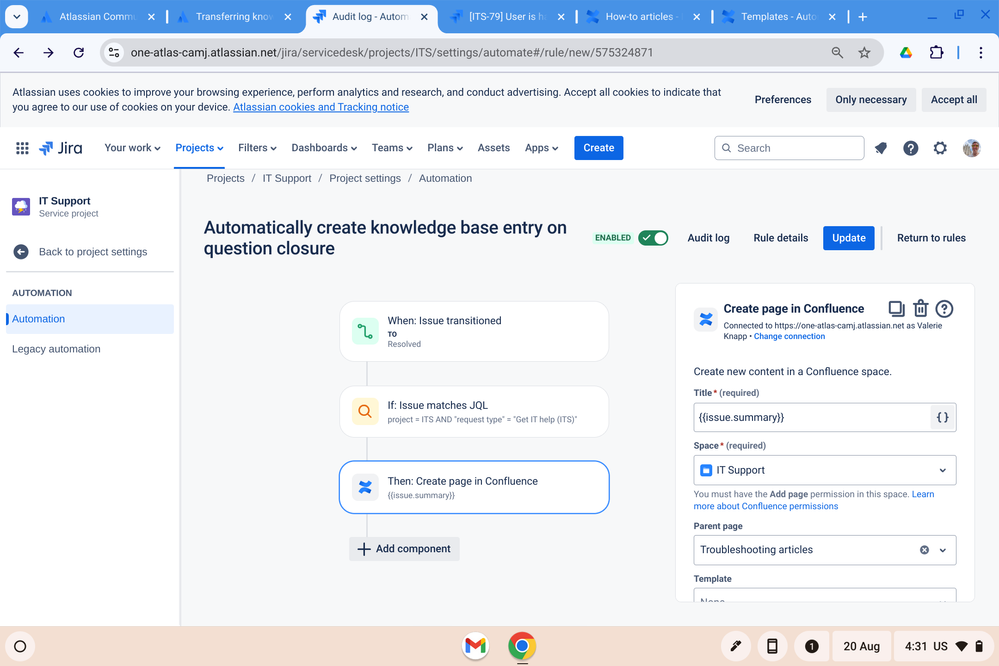Open the Jira app switcher grid icon
The image size is (999, 666).
click(x=22, y=148)
